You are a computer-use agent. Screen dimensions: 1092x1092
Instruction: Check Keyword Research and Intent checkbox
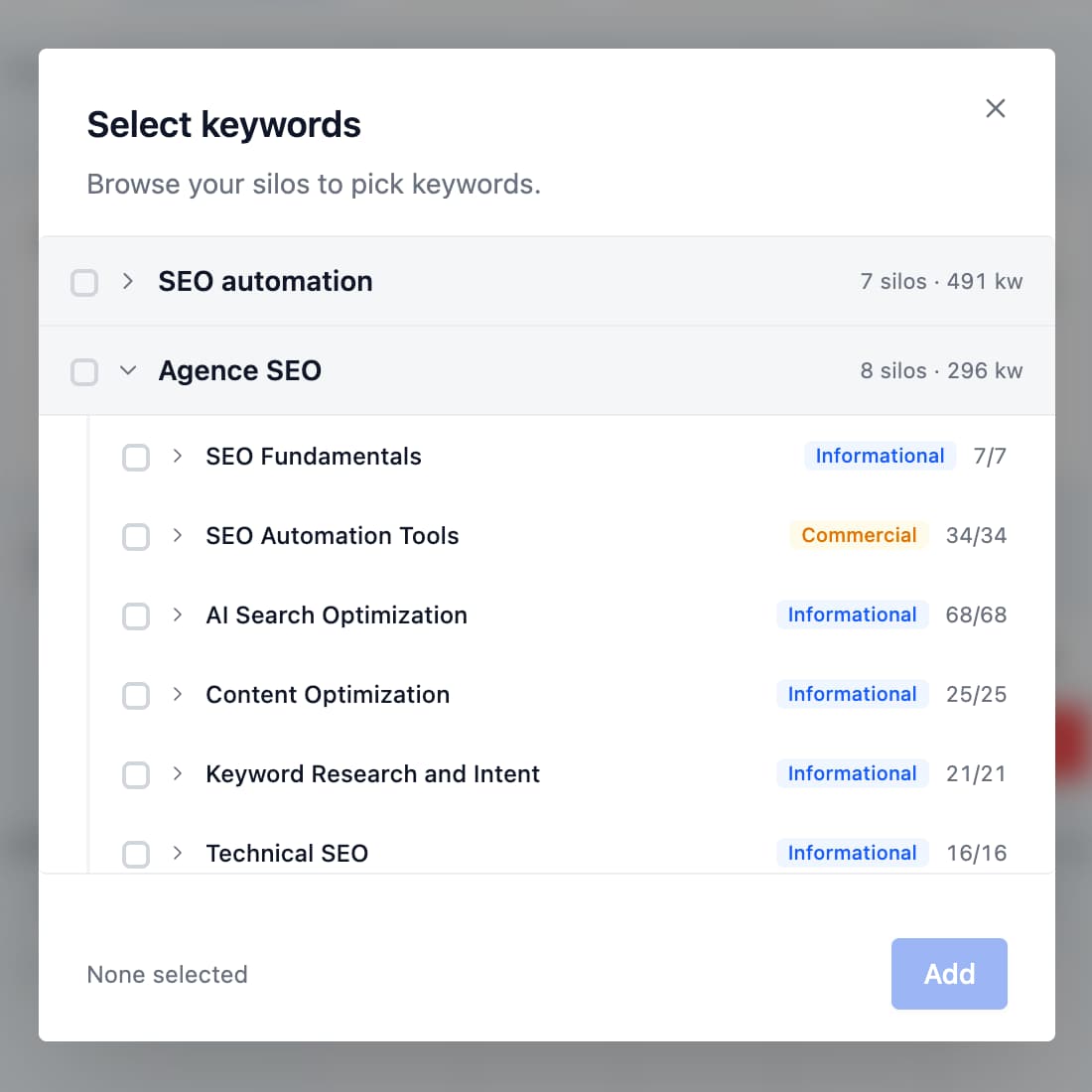(x=136, y=775)
